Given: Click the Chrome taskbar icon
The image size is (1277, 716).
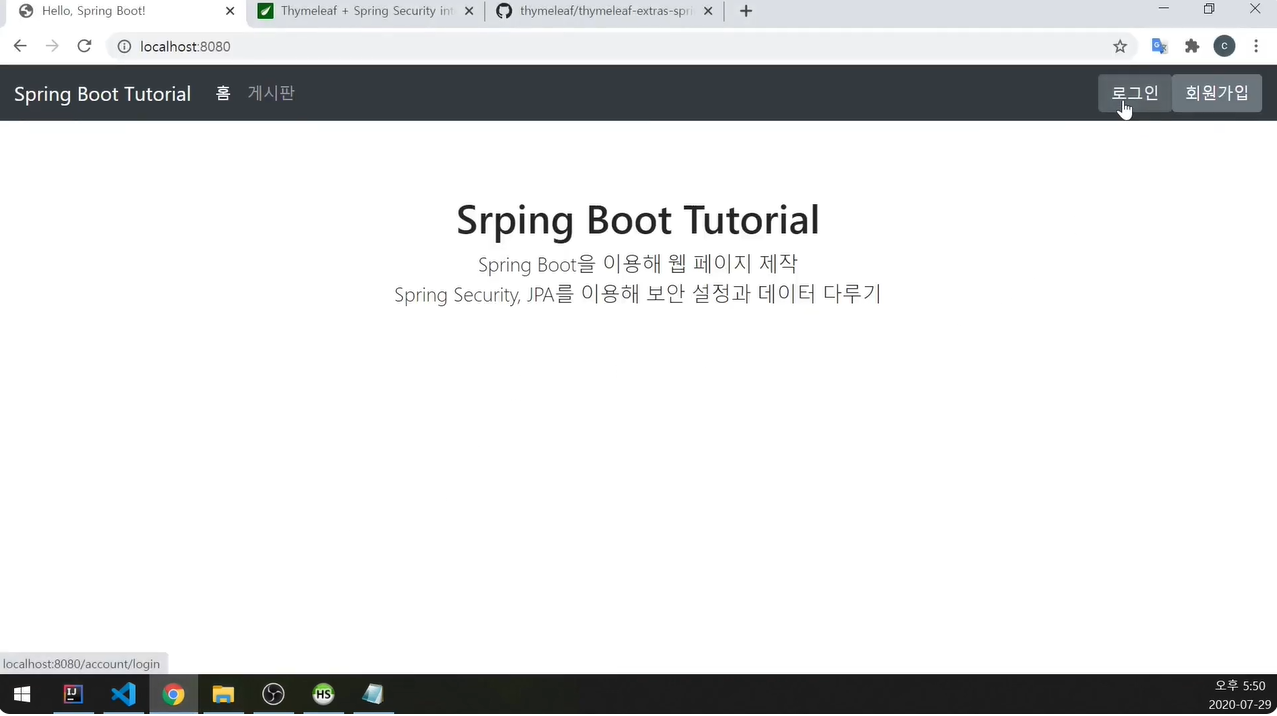Looking at the screenshot, I should pyautogui.click(x=173, y=694).
